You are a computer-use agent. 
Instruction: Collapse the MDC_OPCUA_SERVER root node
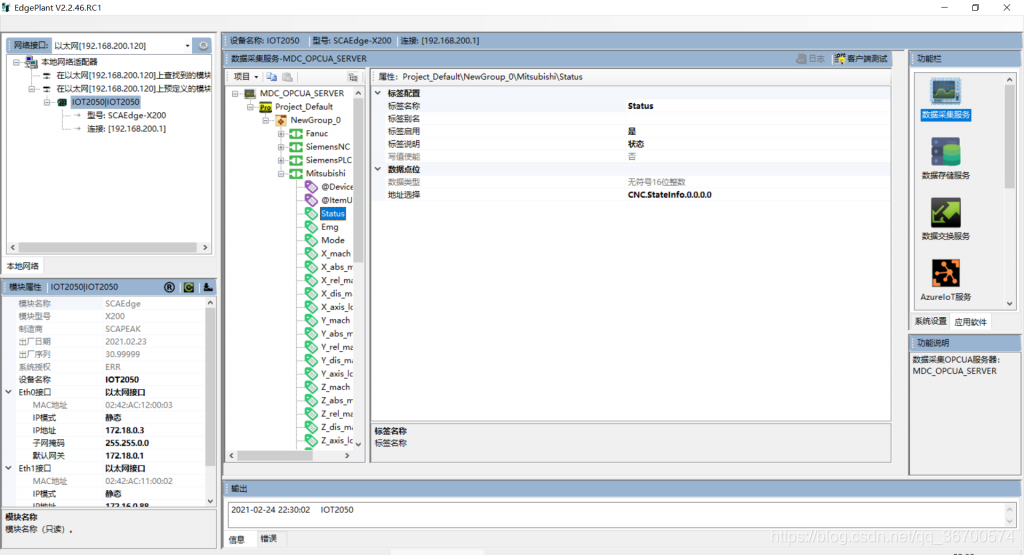235,93
